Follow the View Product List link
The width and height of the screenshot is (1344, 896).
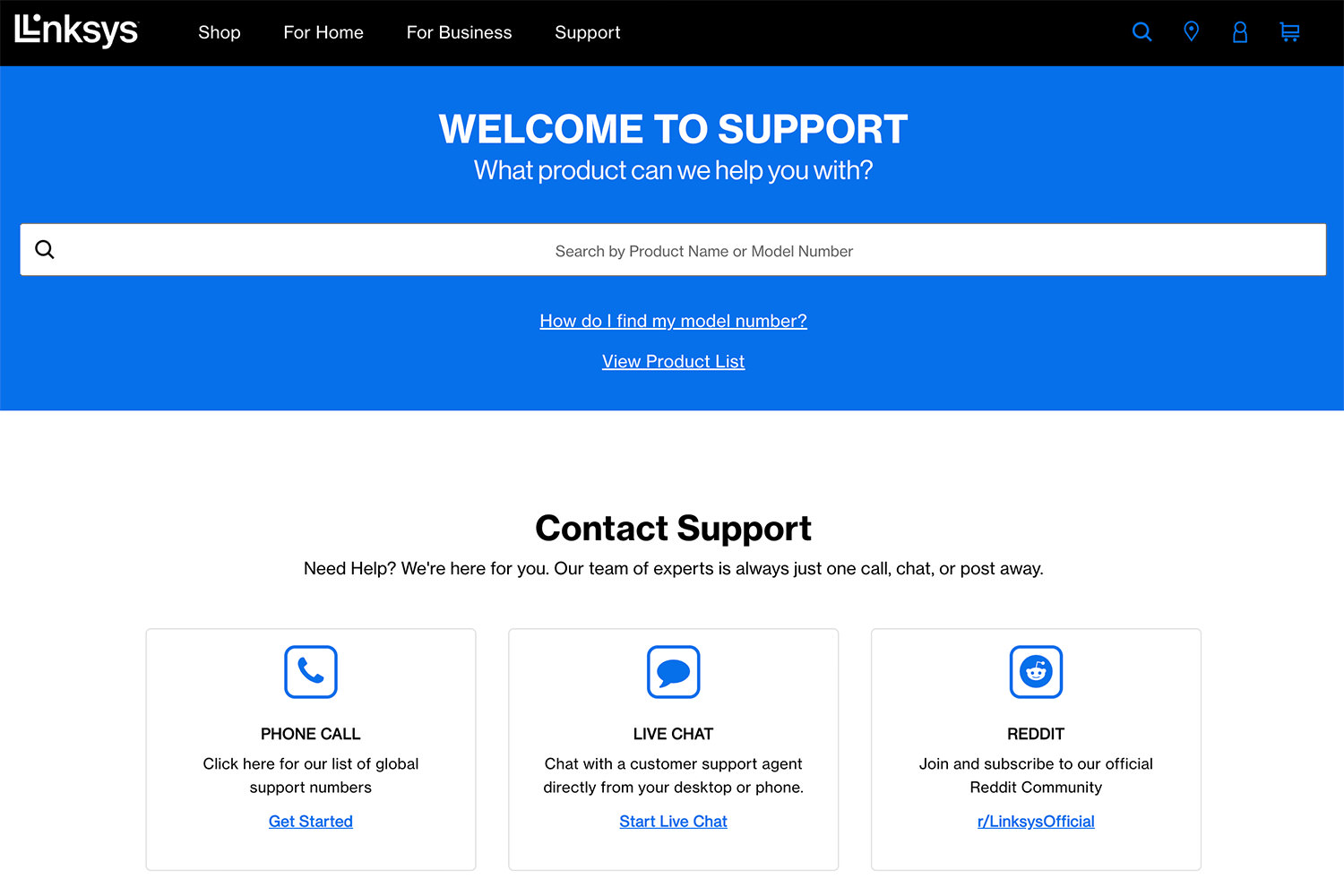tap(673, 361)
